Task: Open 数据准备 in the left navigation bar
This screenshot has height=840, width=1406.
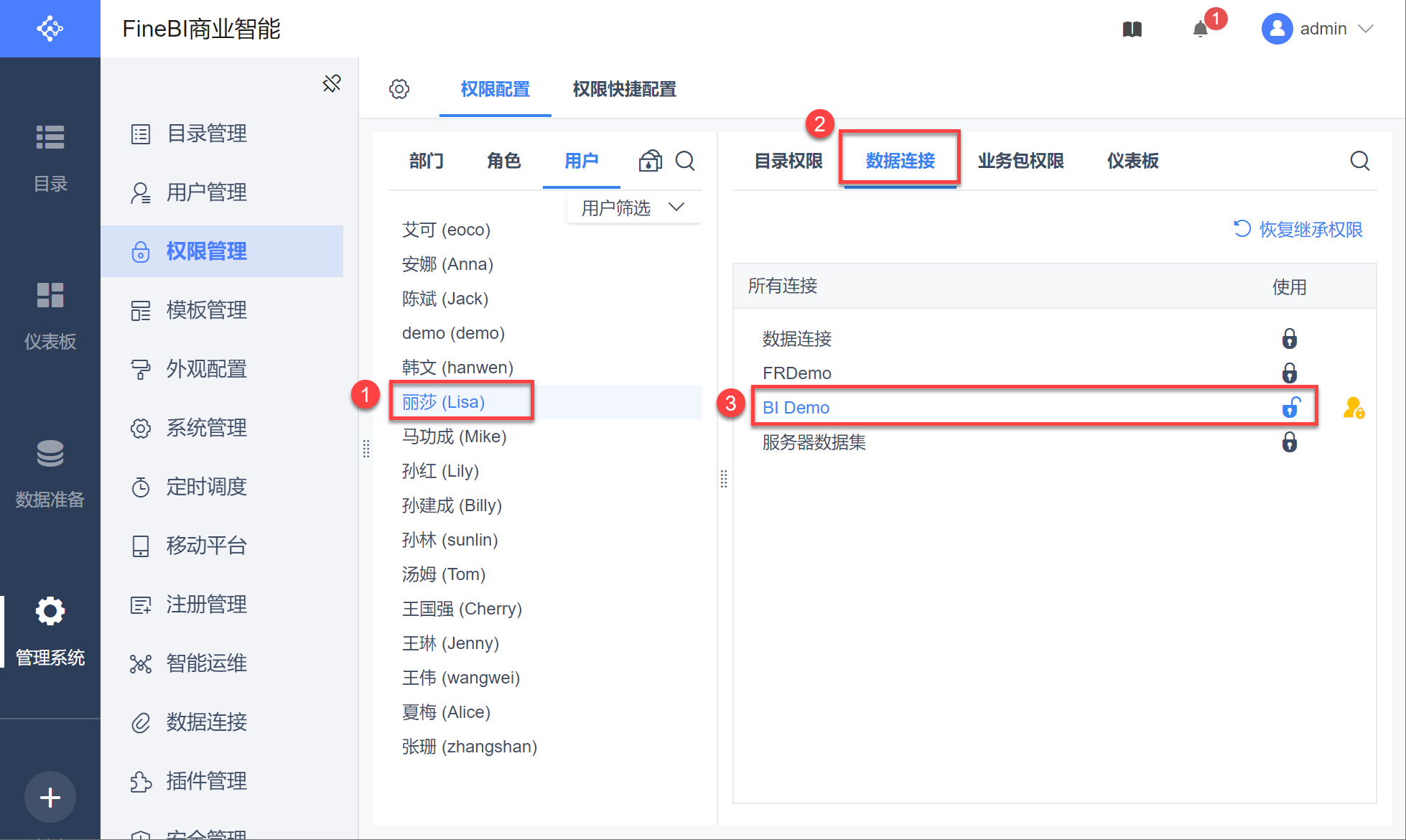Action: point(50,472)
